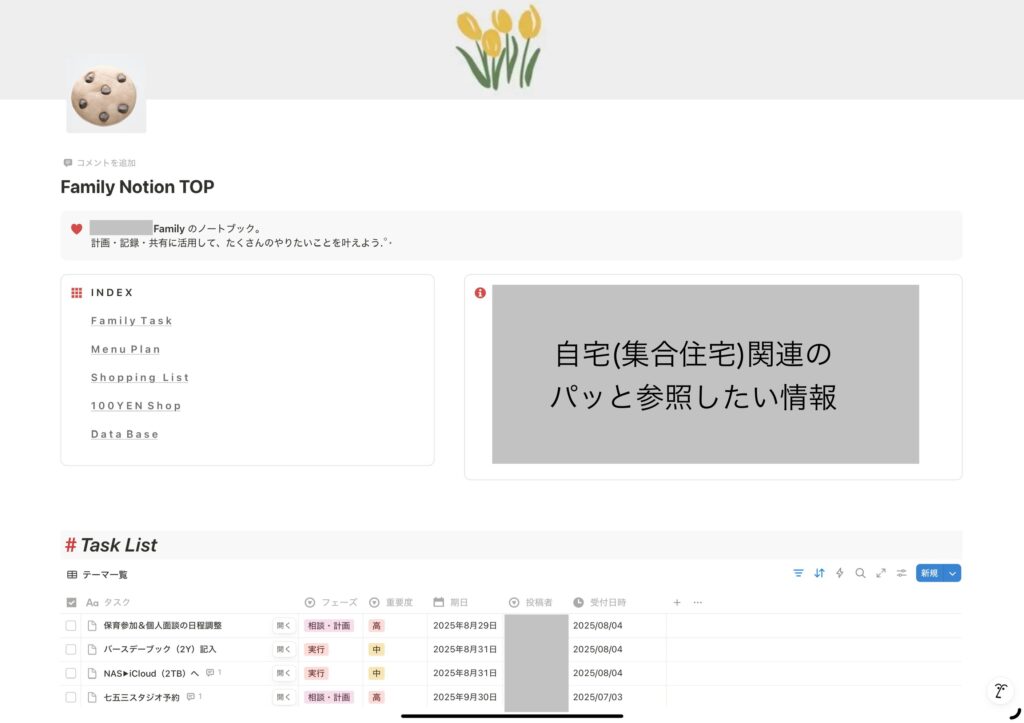
Task: Search within the テーマ一覧 database
Action: click(860, 574)
